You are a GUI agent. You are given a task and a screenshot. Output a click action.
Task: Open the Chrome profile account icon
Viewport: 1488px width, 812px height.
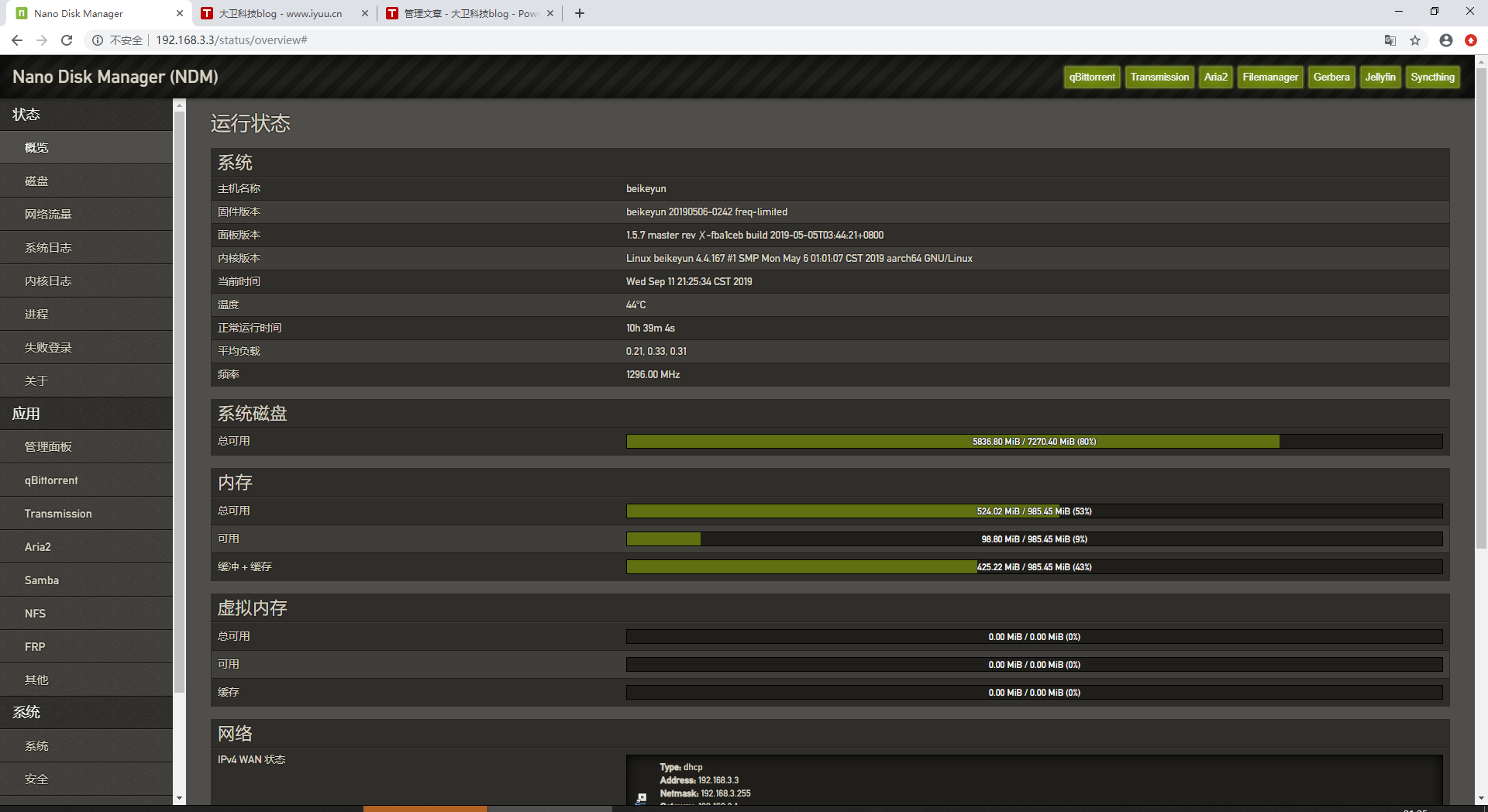(1445, 40)
